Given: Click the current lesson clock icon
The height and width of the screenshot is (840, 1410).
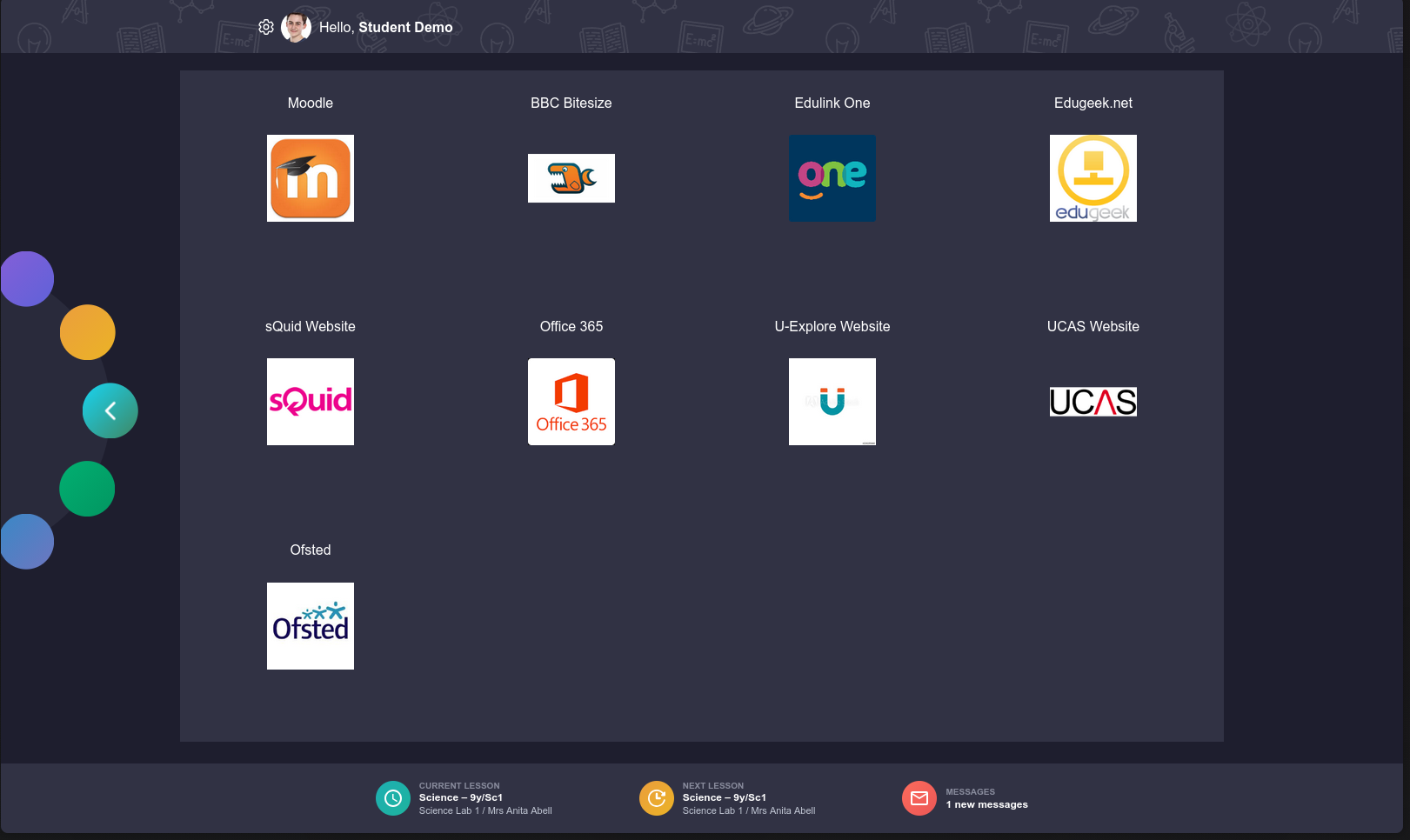Looking at the screenshot, I should point(393,798).
